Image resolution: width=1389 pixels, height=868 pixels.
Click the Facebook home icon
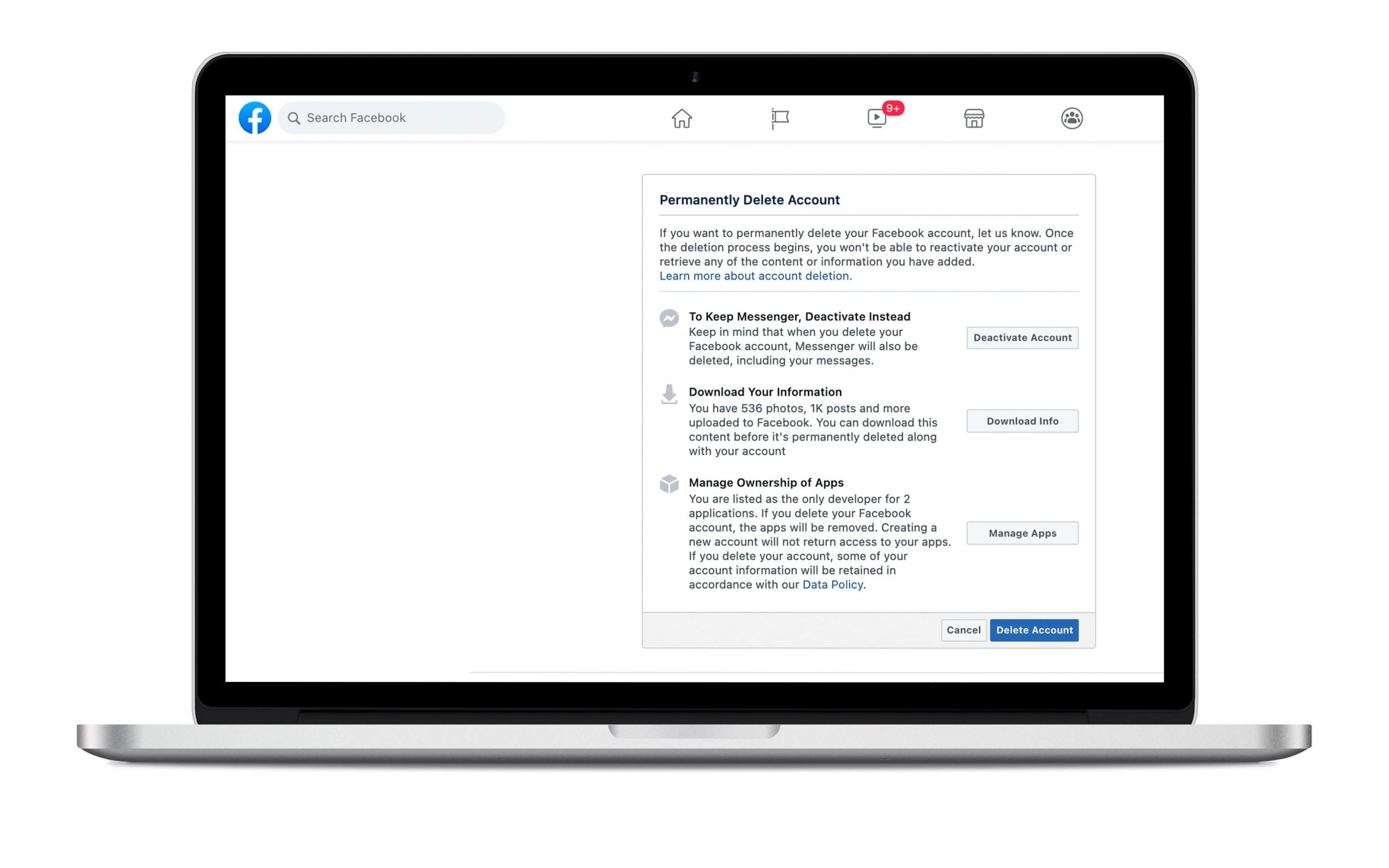pyautogui.click(x=681, y=118)
